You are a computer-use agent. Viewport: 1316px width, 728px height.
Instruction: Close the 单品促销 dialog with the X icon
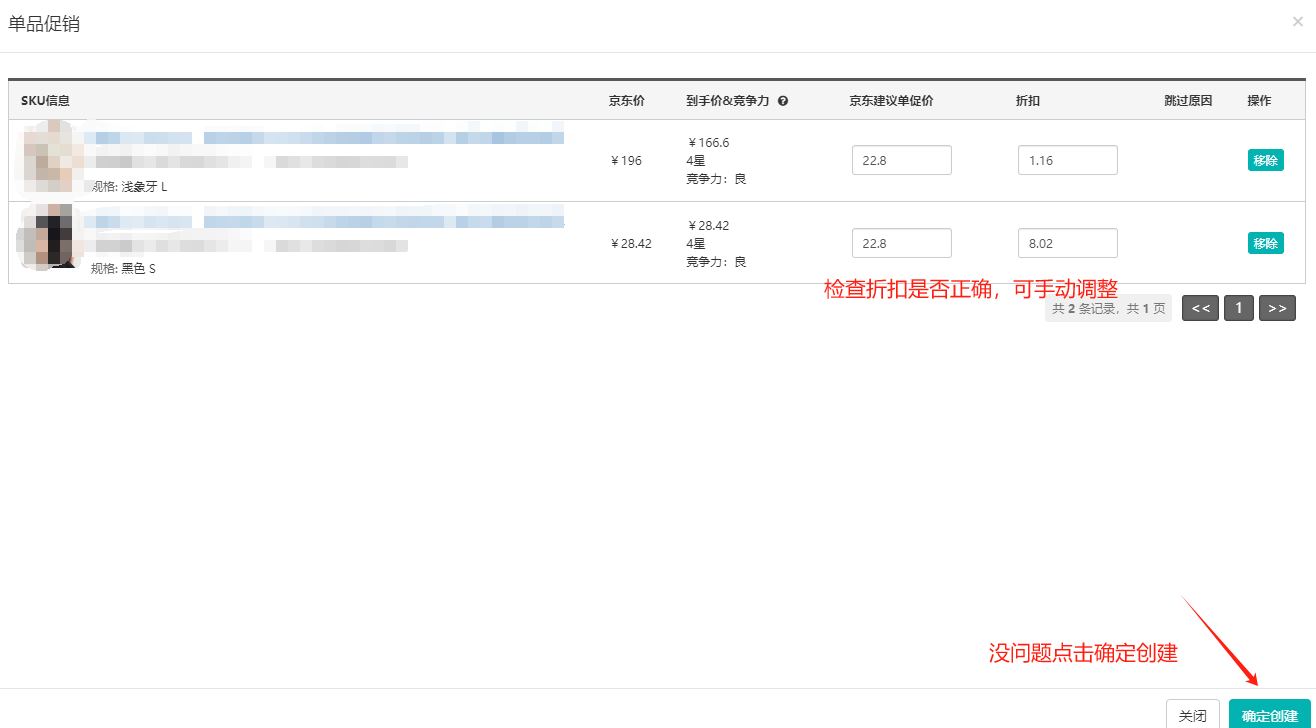1297,21
